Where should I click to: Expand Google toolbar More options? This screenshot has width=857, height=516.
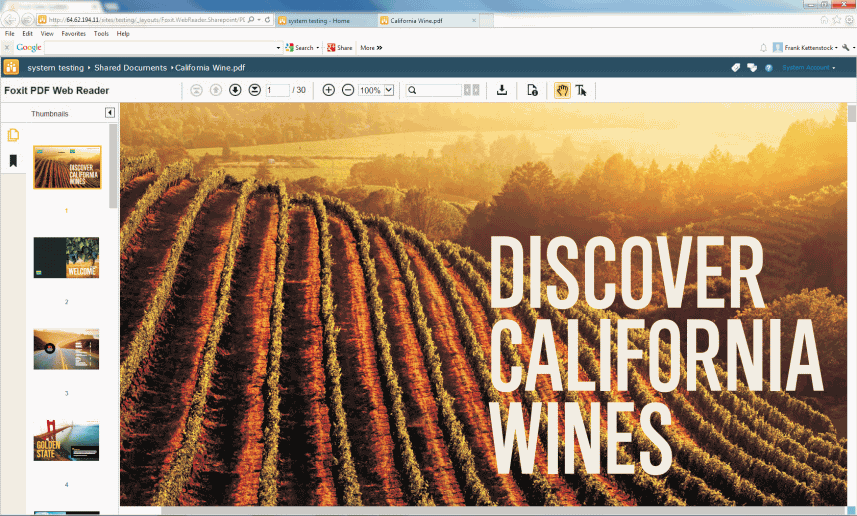[x=371, y=48]
